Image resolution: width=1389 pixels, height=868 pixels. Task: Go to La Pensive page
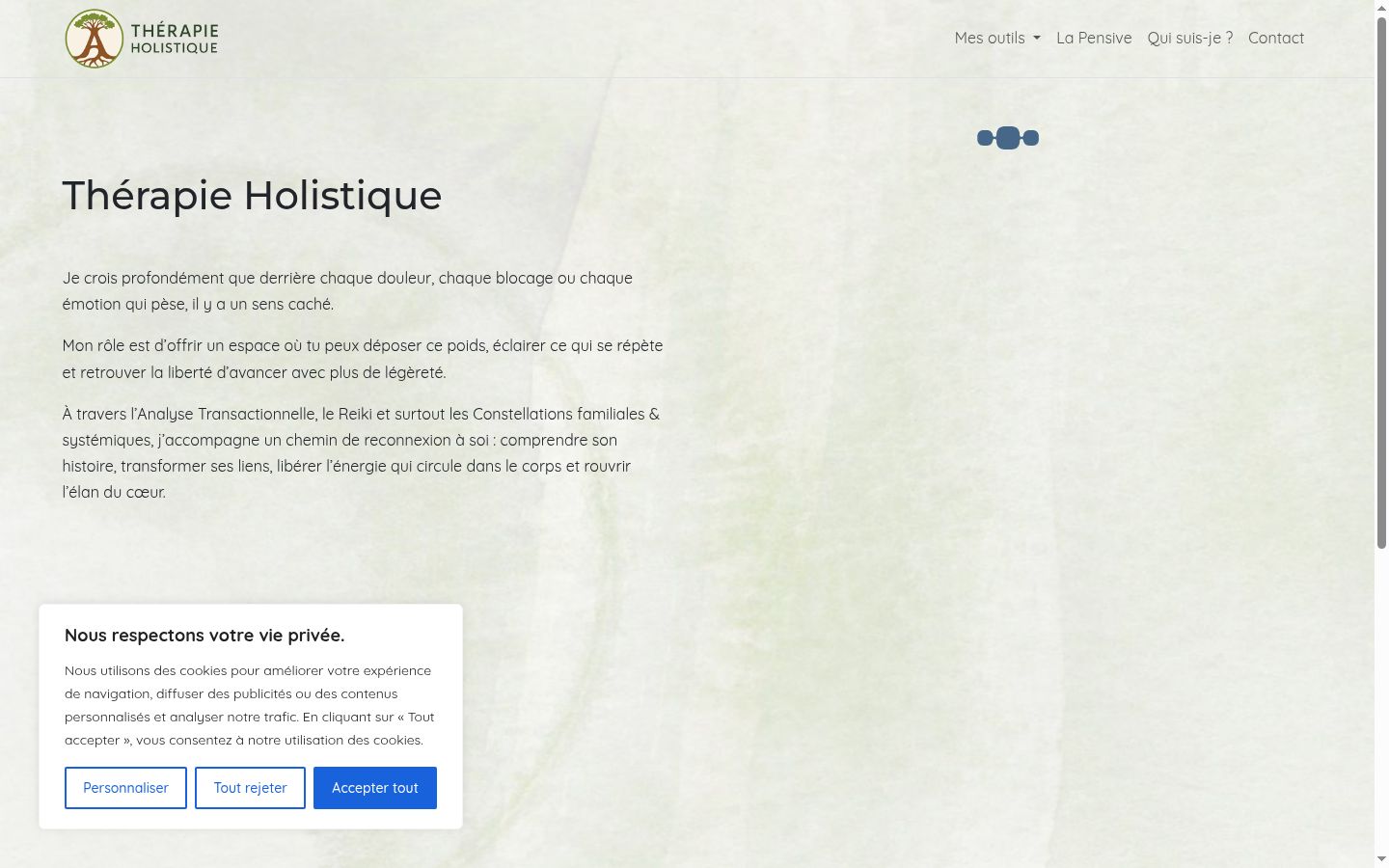tap(1094, 38)
